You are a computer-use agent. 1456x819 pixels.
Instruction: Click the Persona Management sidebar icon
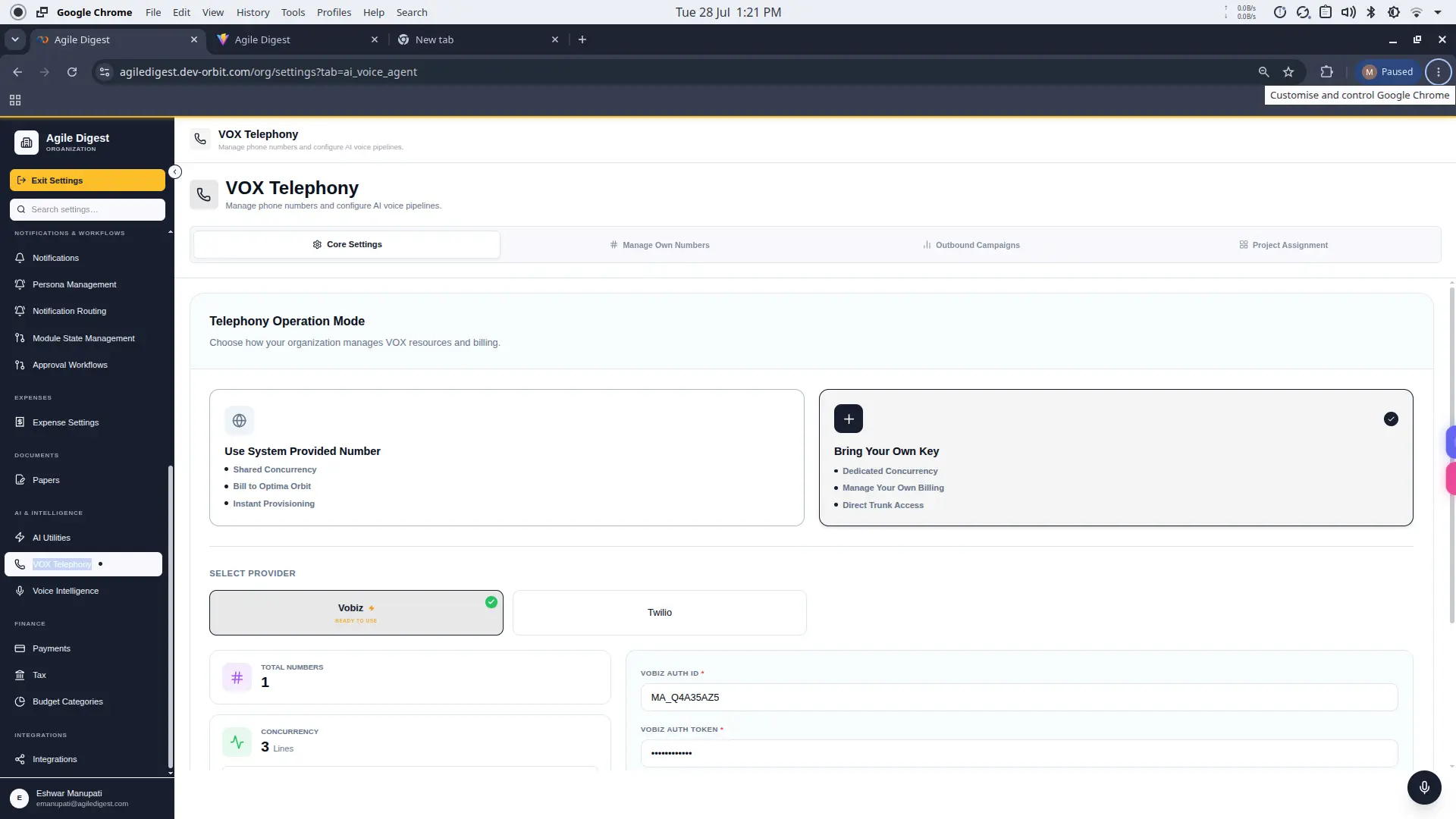coord(20,284)
